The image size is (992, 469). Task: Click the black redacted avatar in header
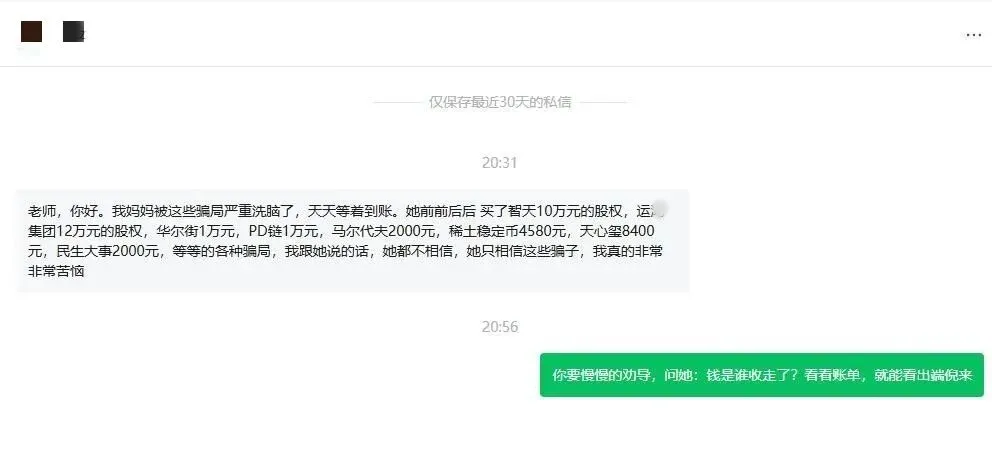pos(73,32)
